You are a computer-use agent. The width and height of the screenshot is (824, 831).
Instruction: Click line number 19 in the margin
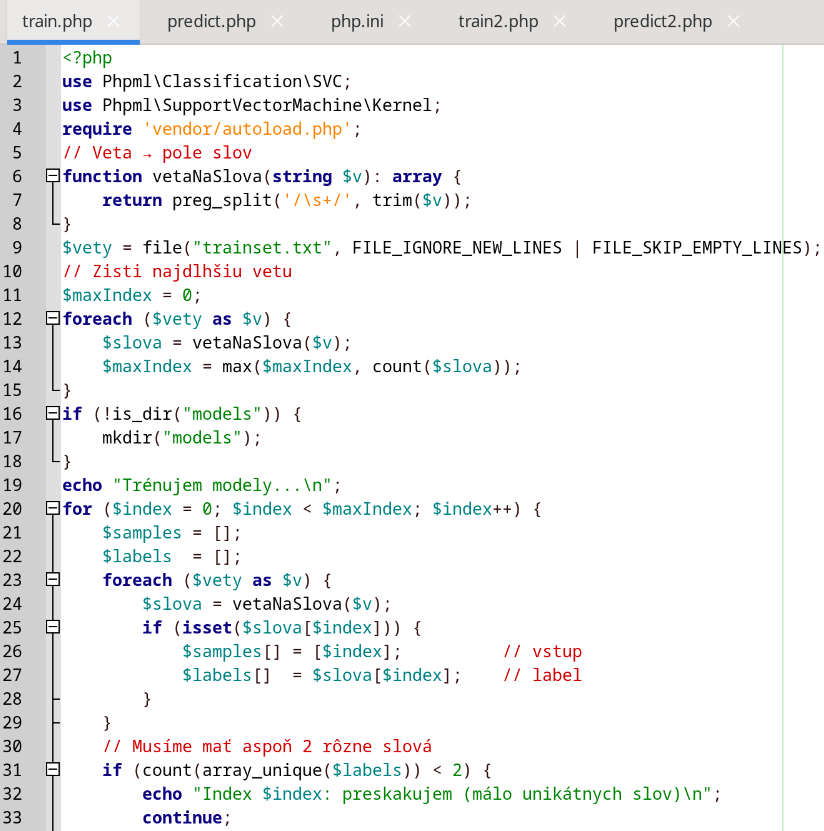(x=16, y=485)
